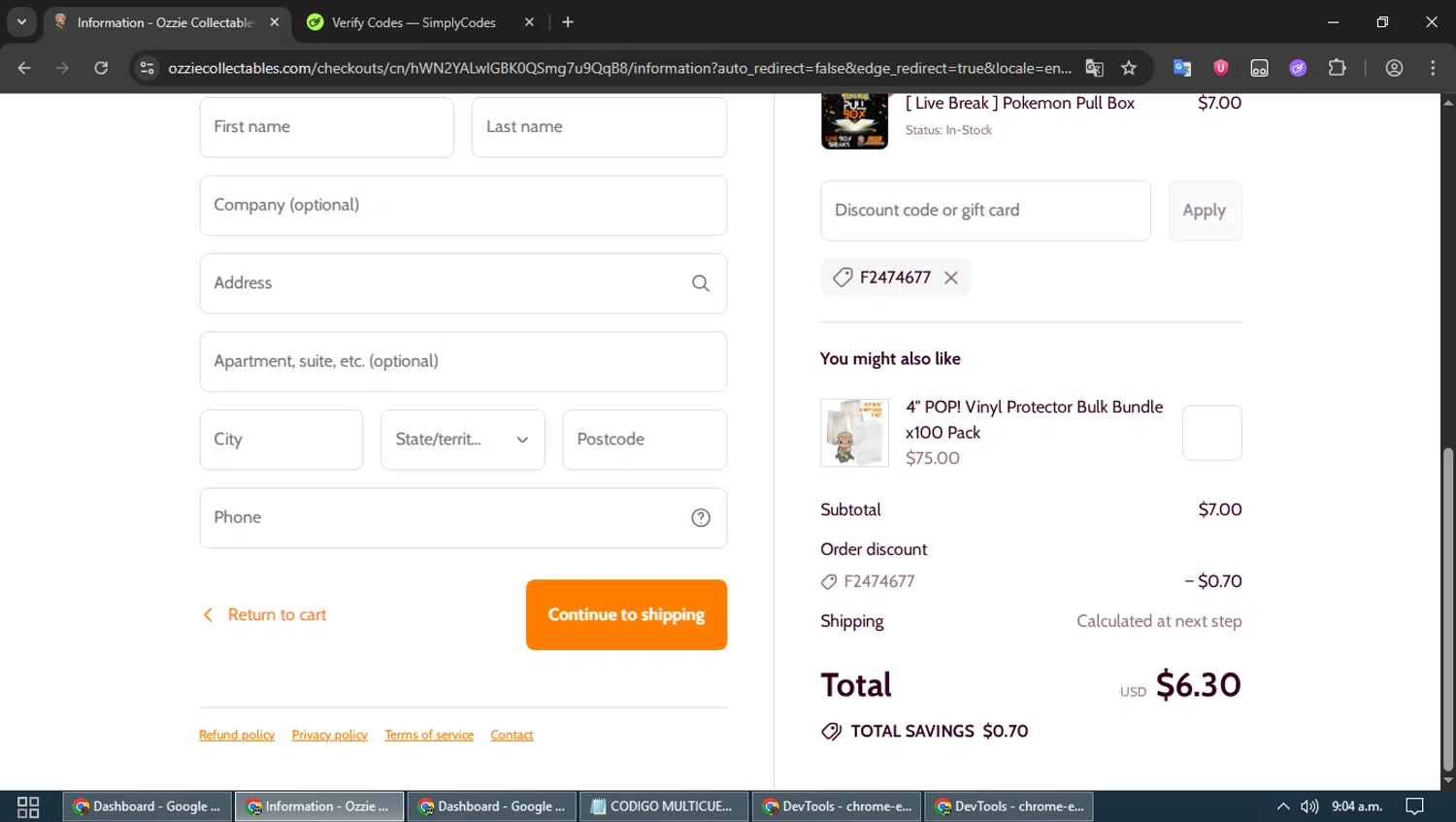The width and height of the screenshot is (1456, 822).
Task: Switch to Verify Codes — SimplyCodes tab
Action: [x=414, y=22]
